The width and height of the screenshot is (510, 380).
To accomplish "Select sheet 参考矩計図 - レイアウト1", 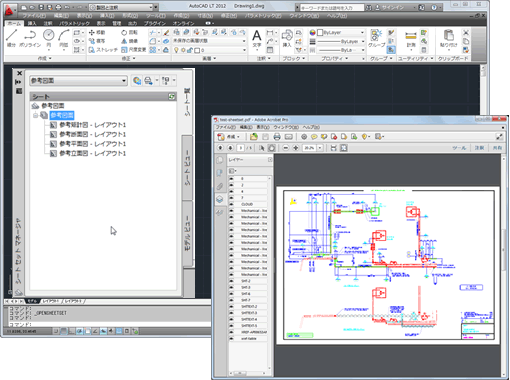I will coord(92,125).
